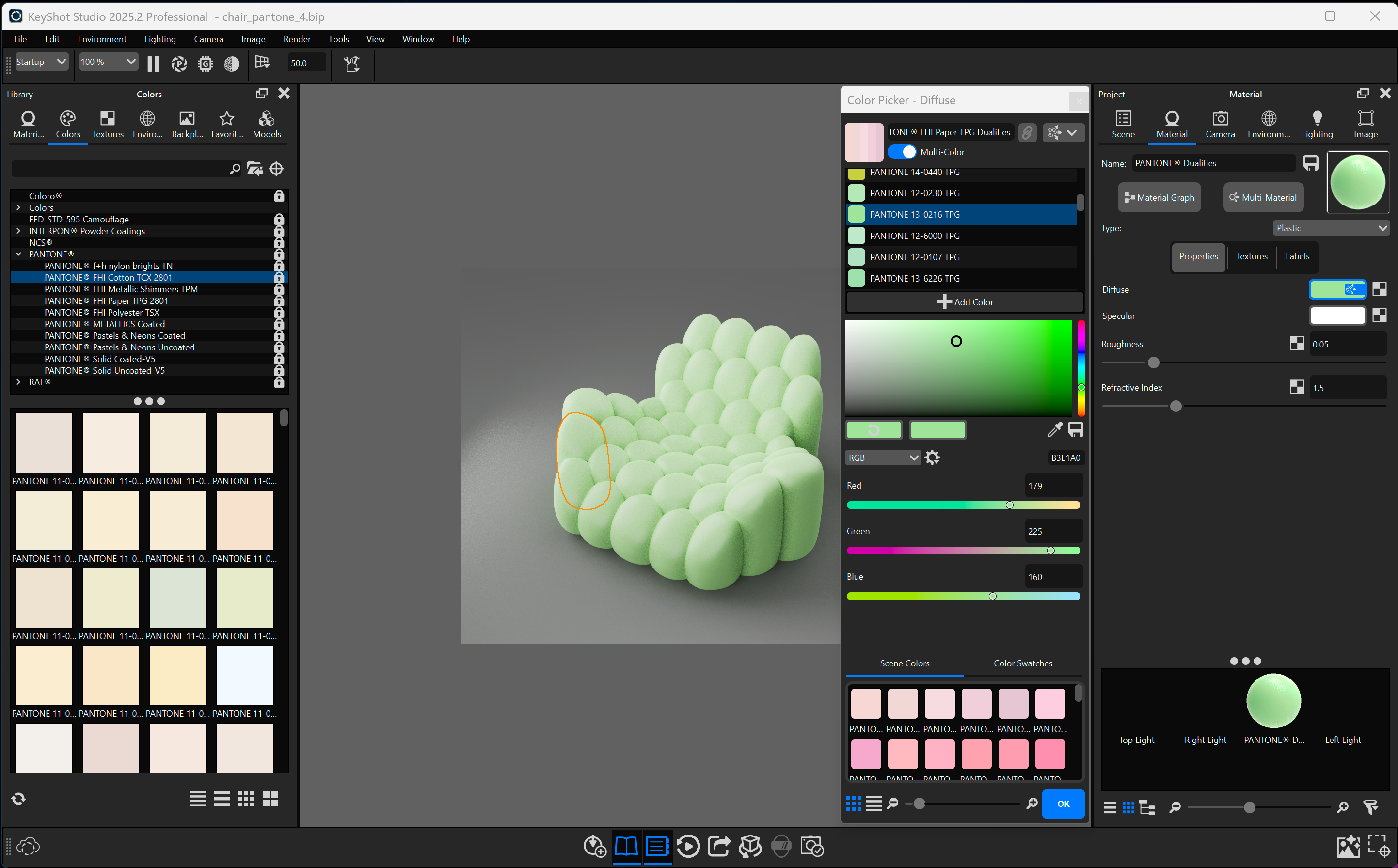Toggle Refractive Index texture checker icon

(1296, 388)
